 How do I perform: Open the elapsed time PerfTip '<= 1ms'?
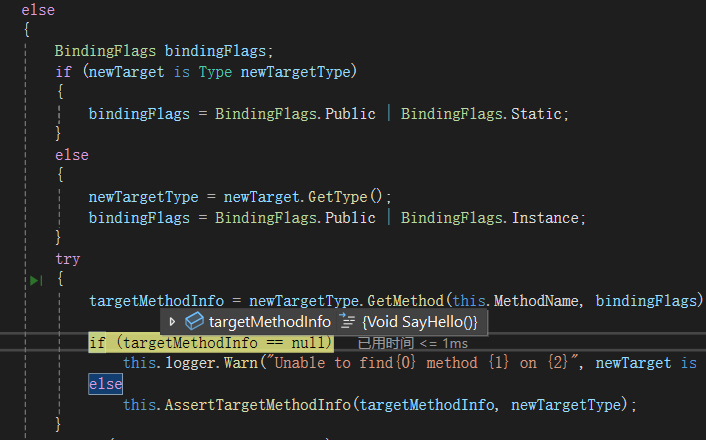413,343
